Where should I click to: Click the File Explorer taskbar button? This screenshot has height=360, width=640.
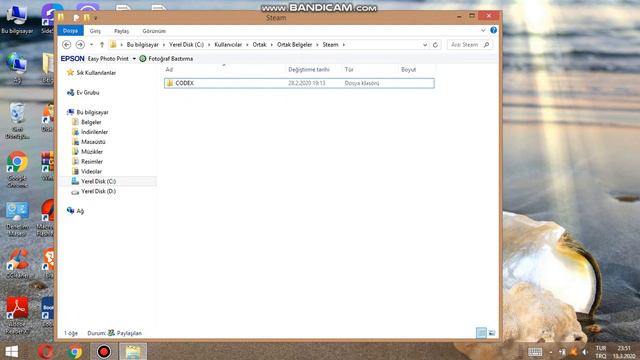133,351
